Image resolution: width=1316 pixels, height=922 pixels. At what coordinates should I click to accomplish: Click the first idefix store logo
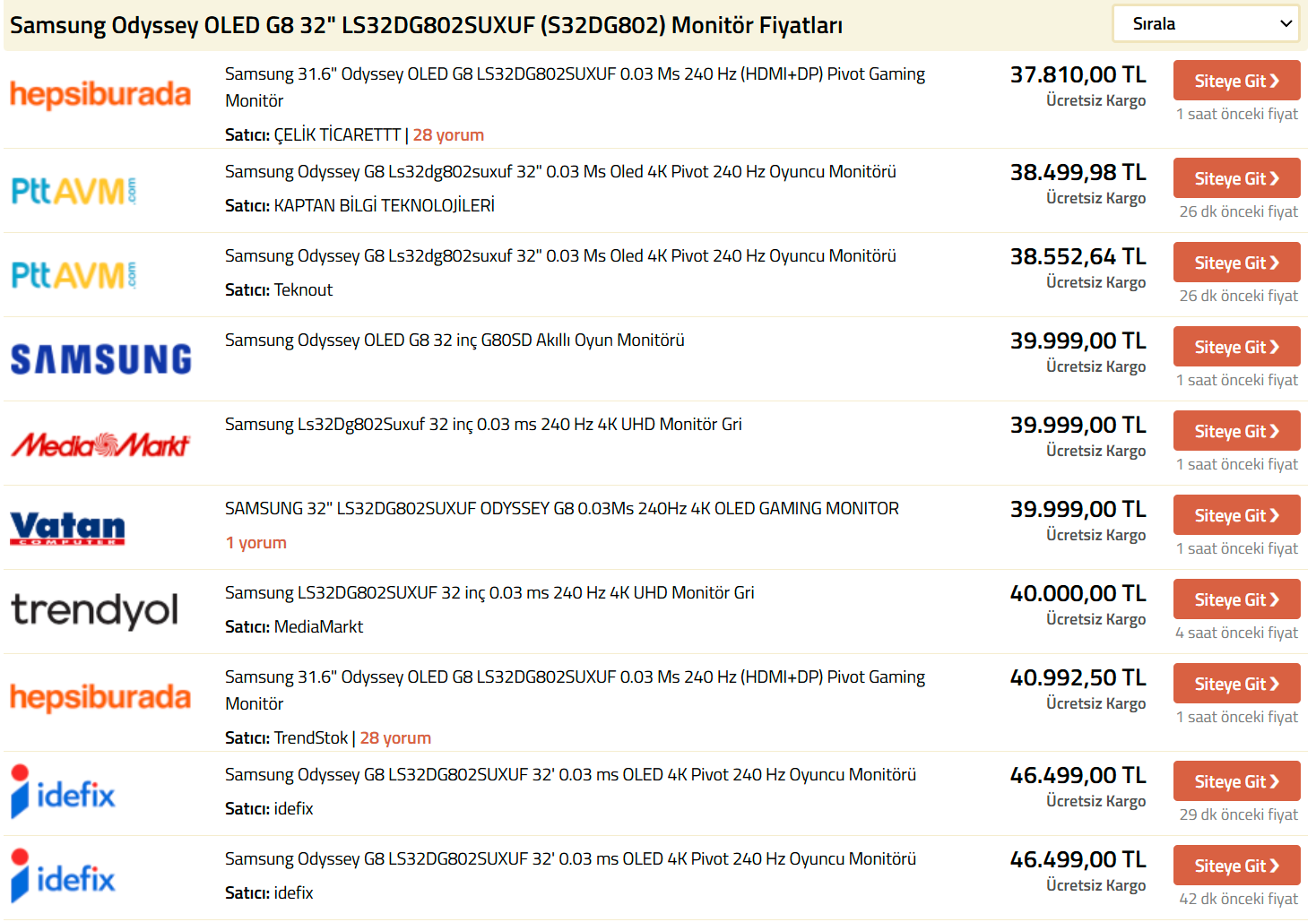[64, 793]
